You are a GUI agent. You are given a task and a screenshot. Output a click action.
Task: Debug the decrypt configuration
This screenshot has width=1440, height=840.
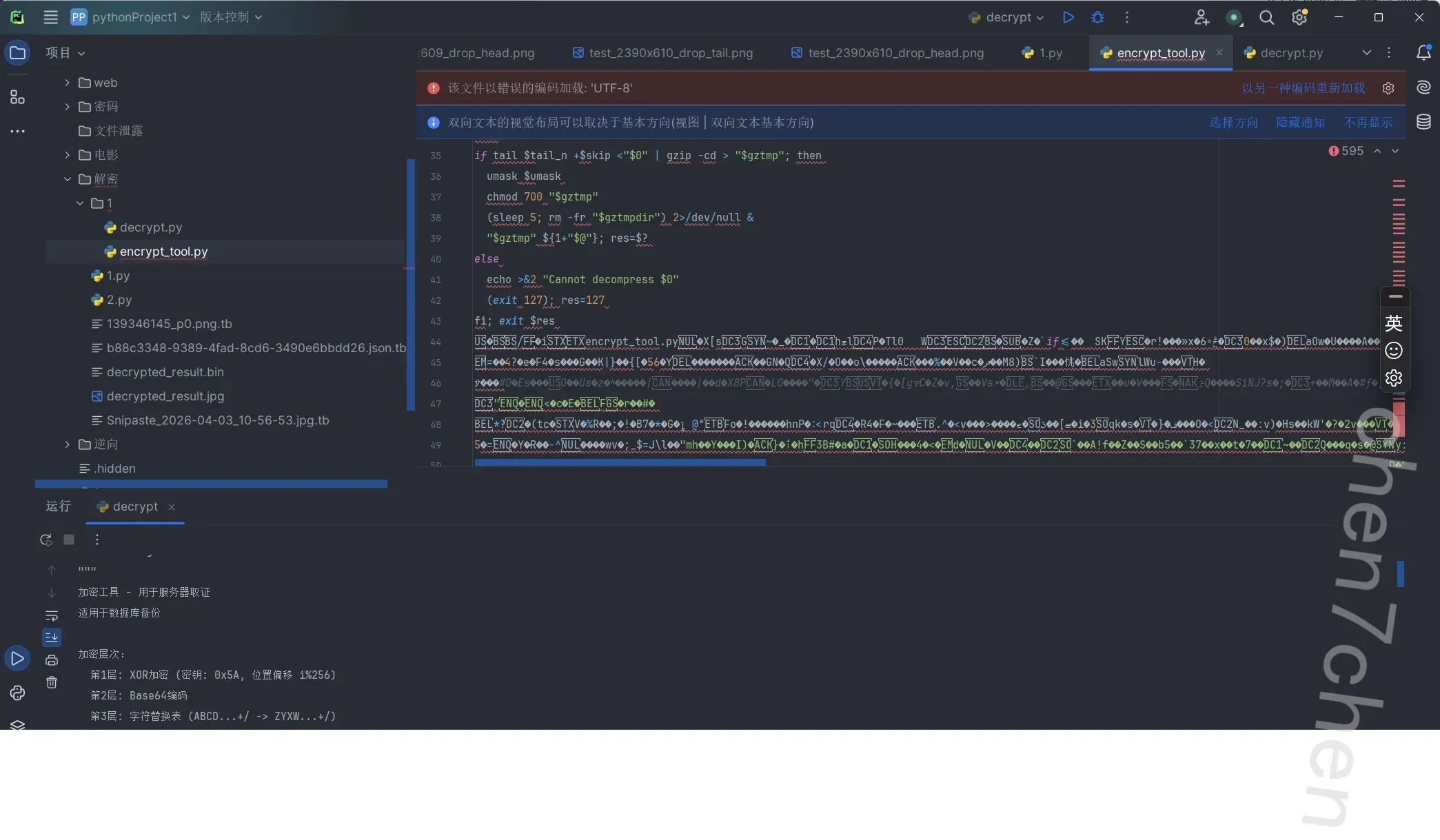click(x=1097, y=17)
